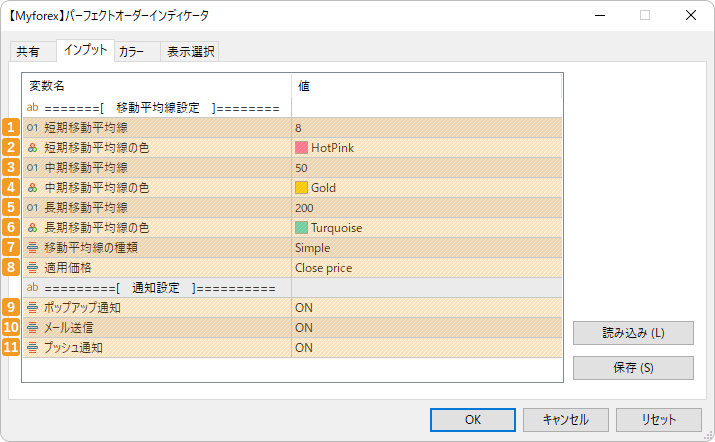Select the 短期移動平均線の色 row label
The height and width of the screenshot is (442, 715).
coord(97,148)
